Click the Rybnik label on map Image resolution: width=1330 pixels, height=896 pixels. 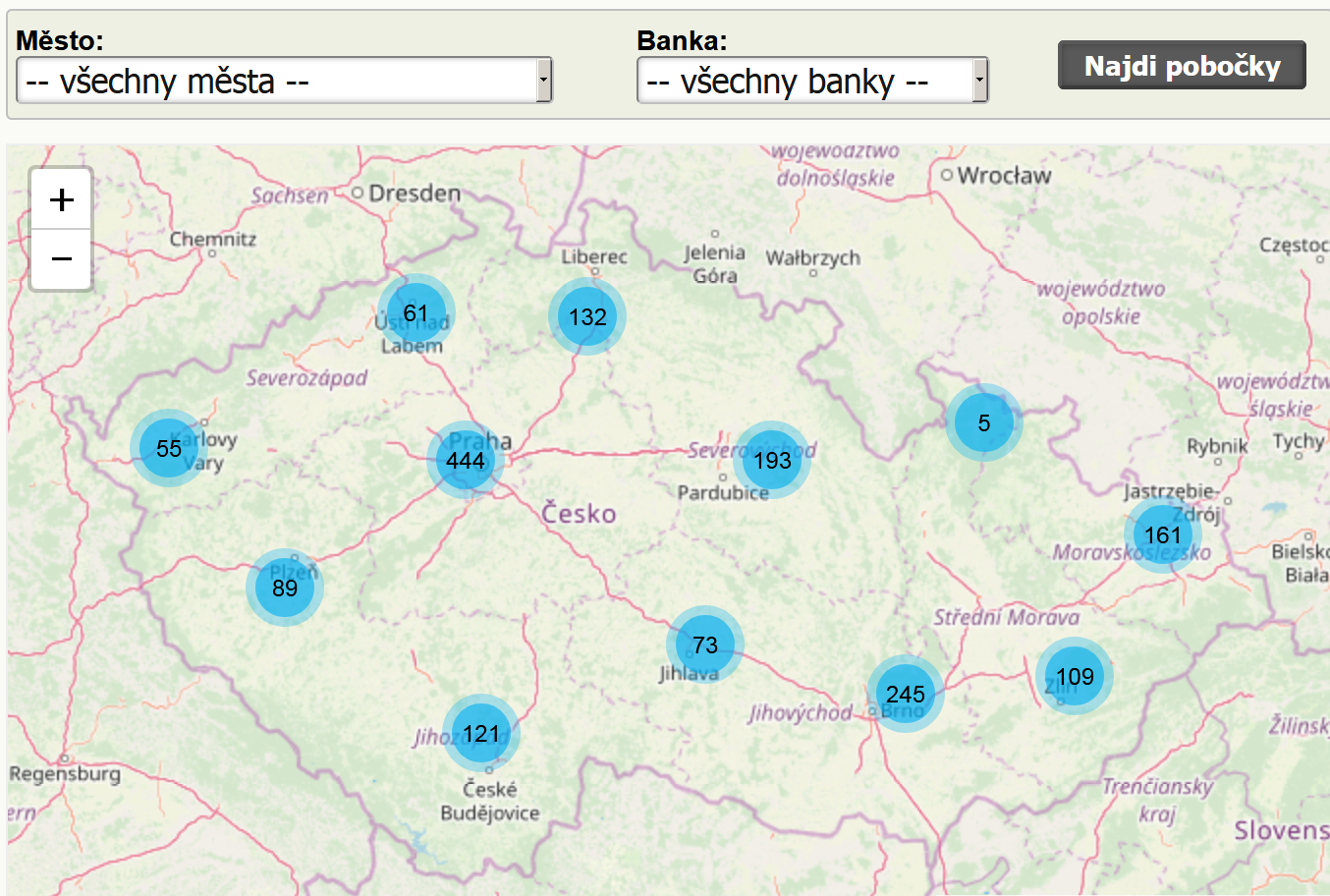1217,446
